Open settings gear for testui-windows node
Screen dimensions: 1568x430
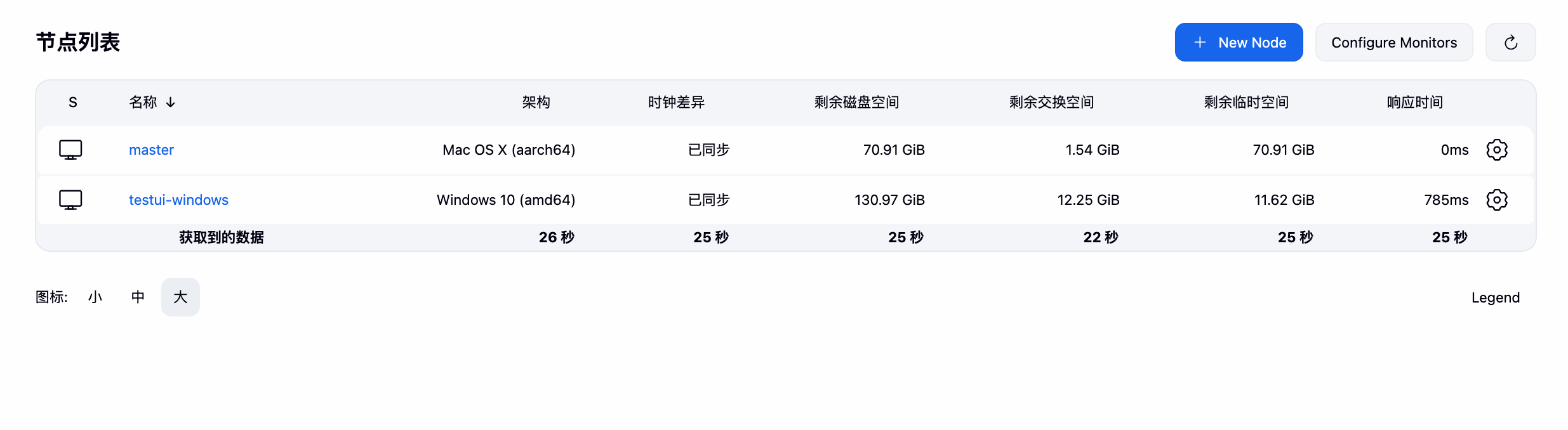[1497, 199]
